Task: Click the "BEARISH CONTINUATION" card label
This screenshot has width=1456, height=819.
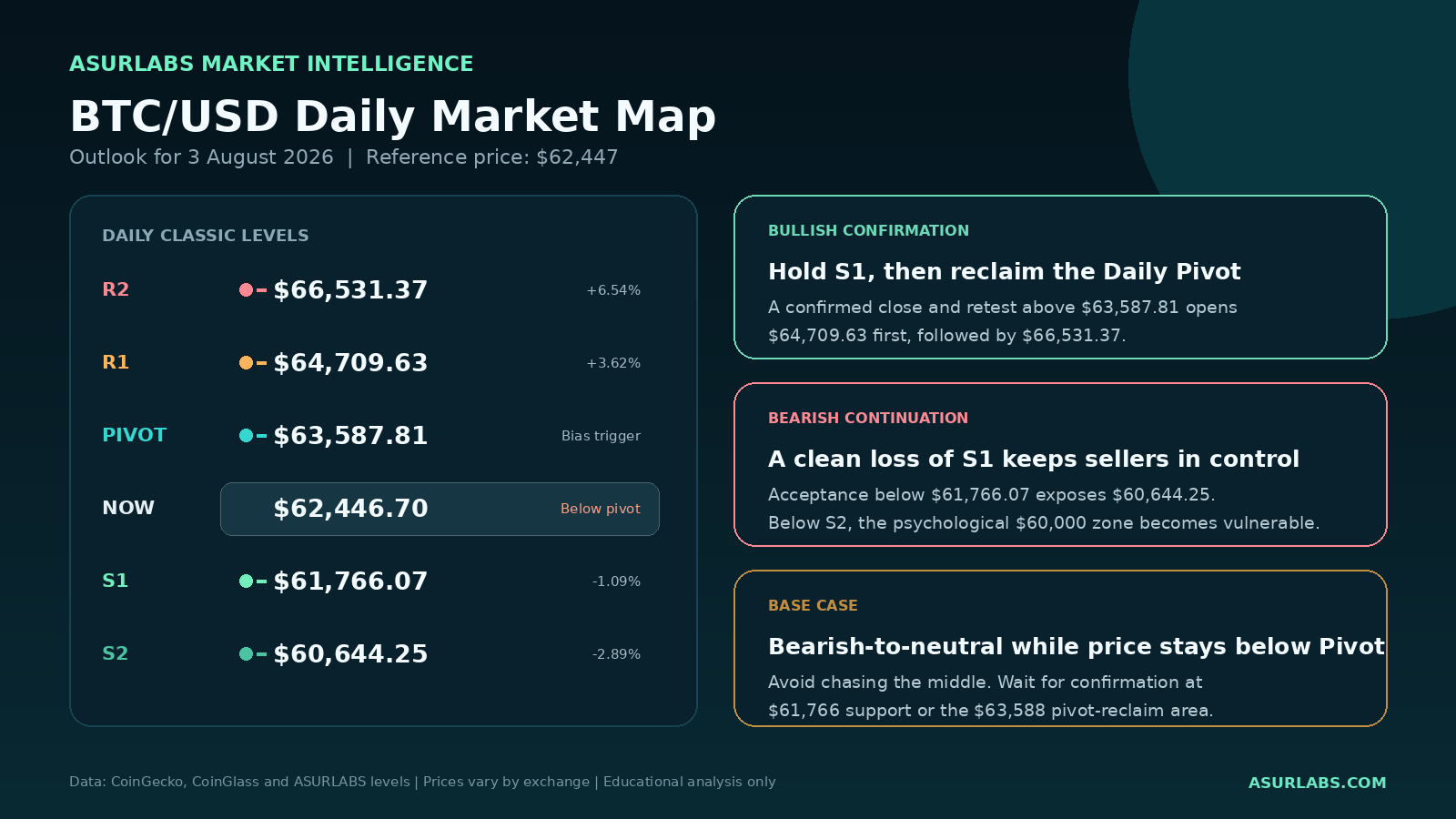Action: [x=868, y=419]
